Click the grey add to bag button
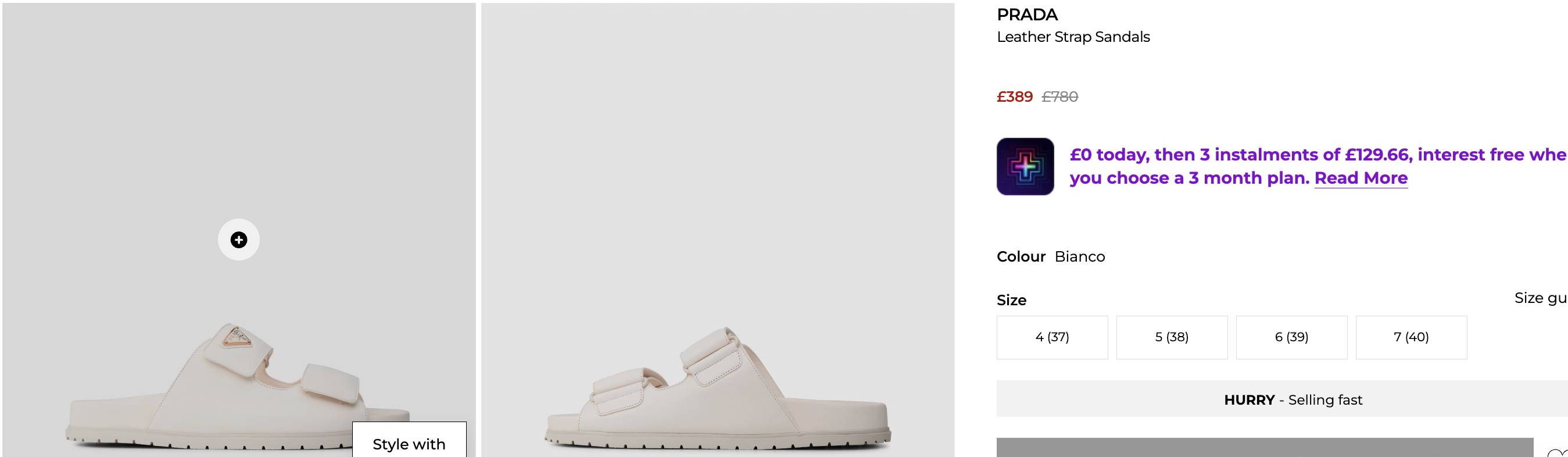 pyautogui.click(x=1264, y=448)
